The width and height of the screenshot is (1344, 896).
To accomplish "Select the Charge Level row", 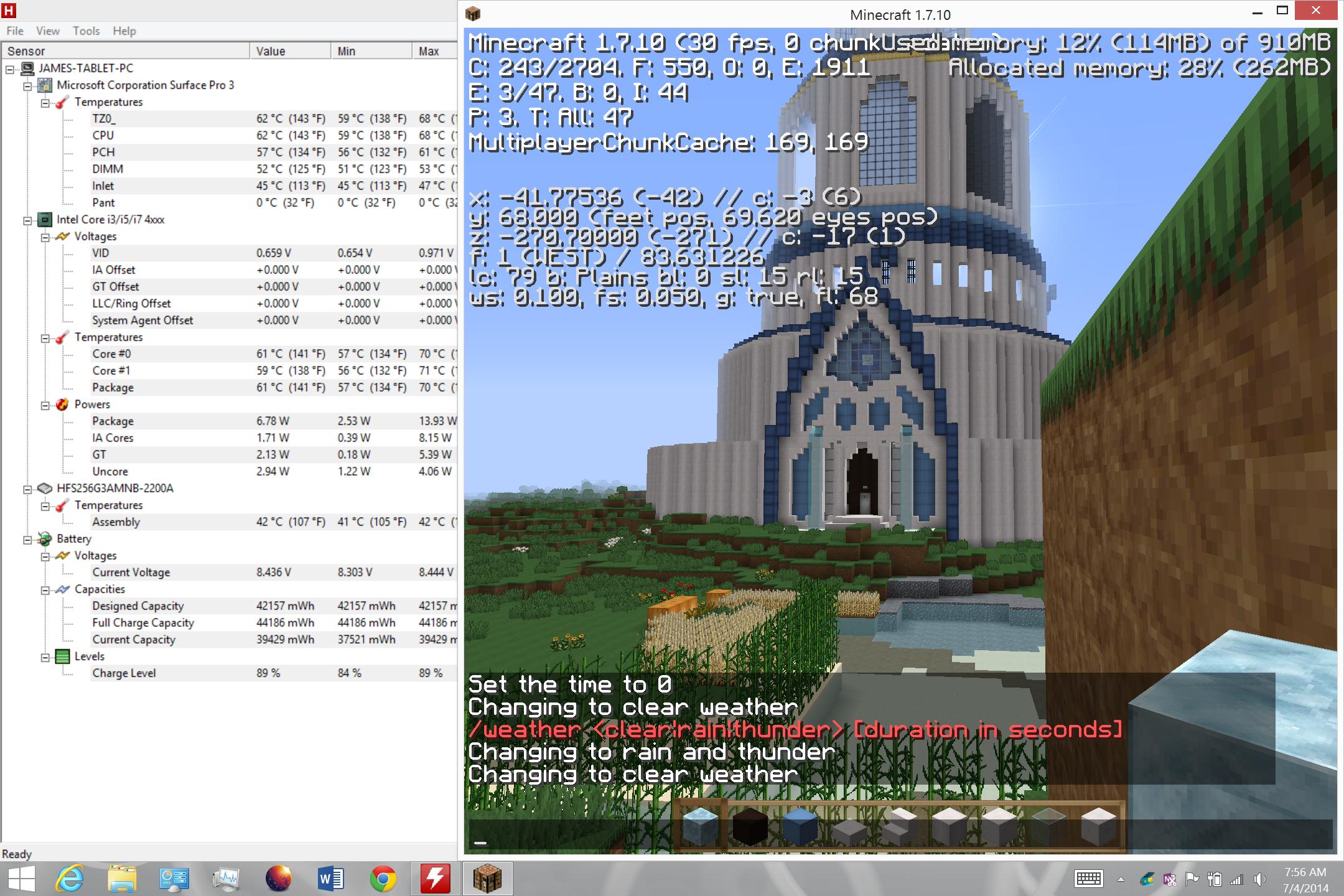I will [124, 673].
